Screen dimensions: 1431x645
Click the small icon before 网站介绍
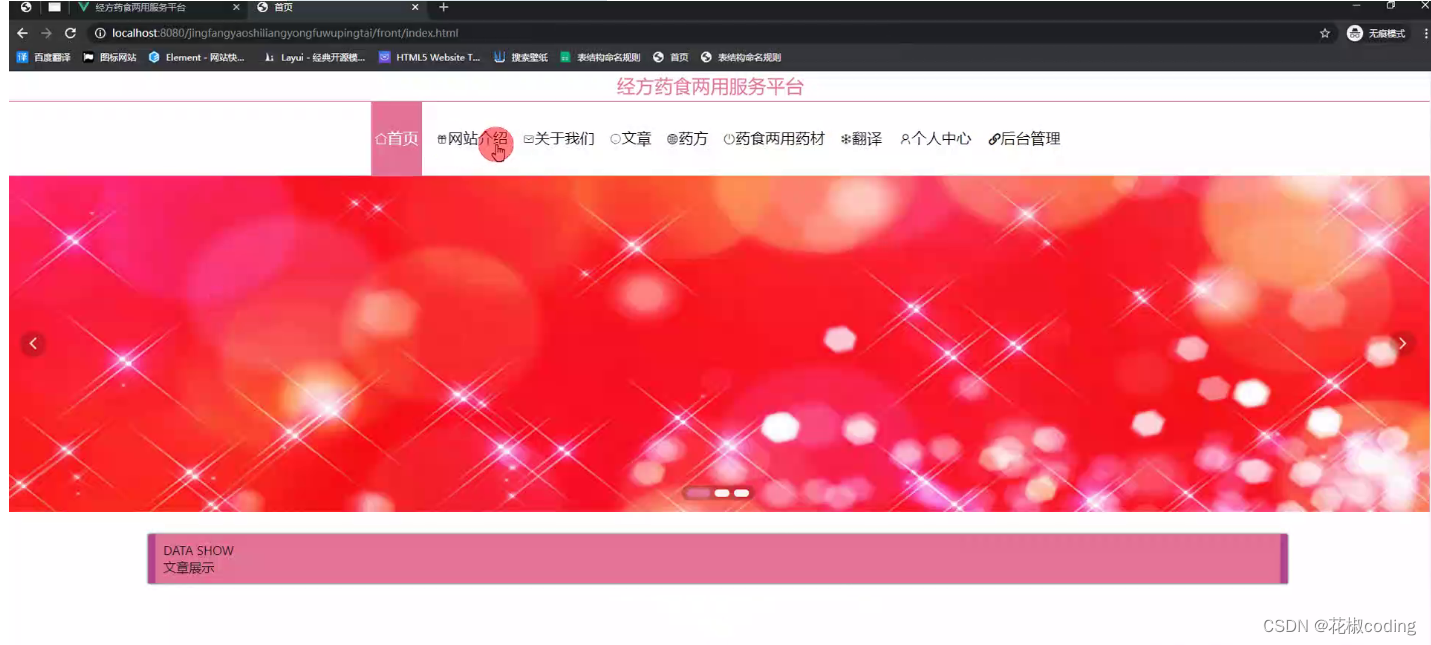click(440, 139)
